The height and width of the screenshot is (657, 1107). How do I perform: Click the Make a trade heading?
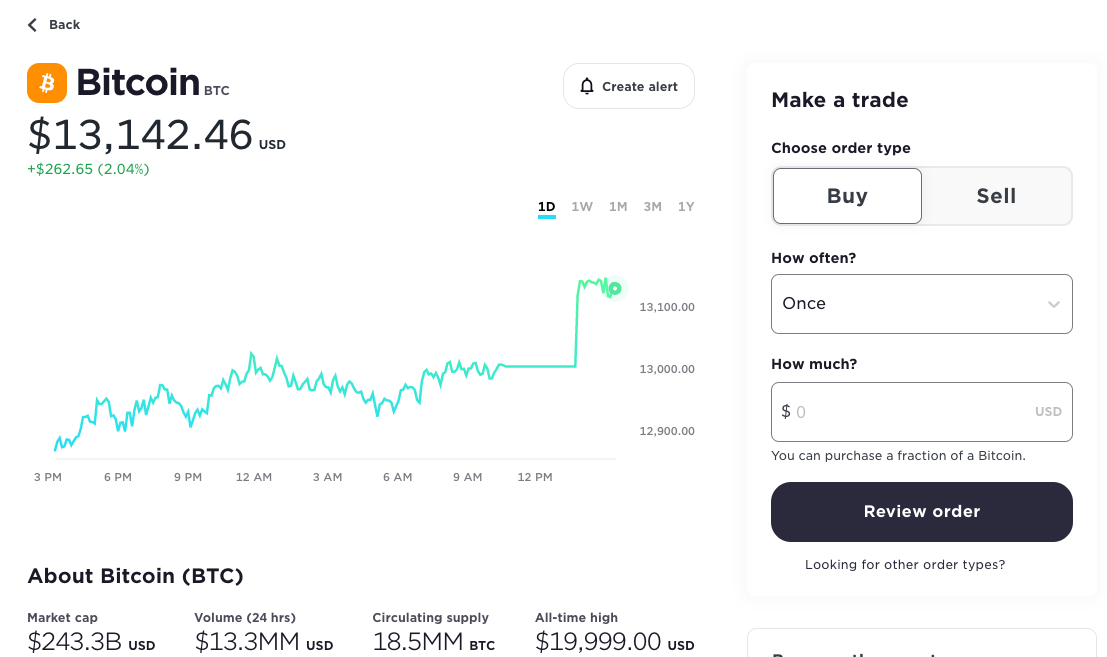(839, 100)
